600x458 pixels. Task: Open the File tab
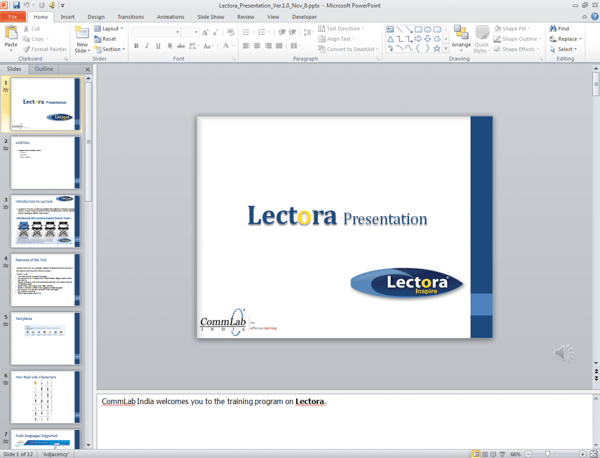[13, 16]
